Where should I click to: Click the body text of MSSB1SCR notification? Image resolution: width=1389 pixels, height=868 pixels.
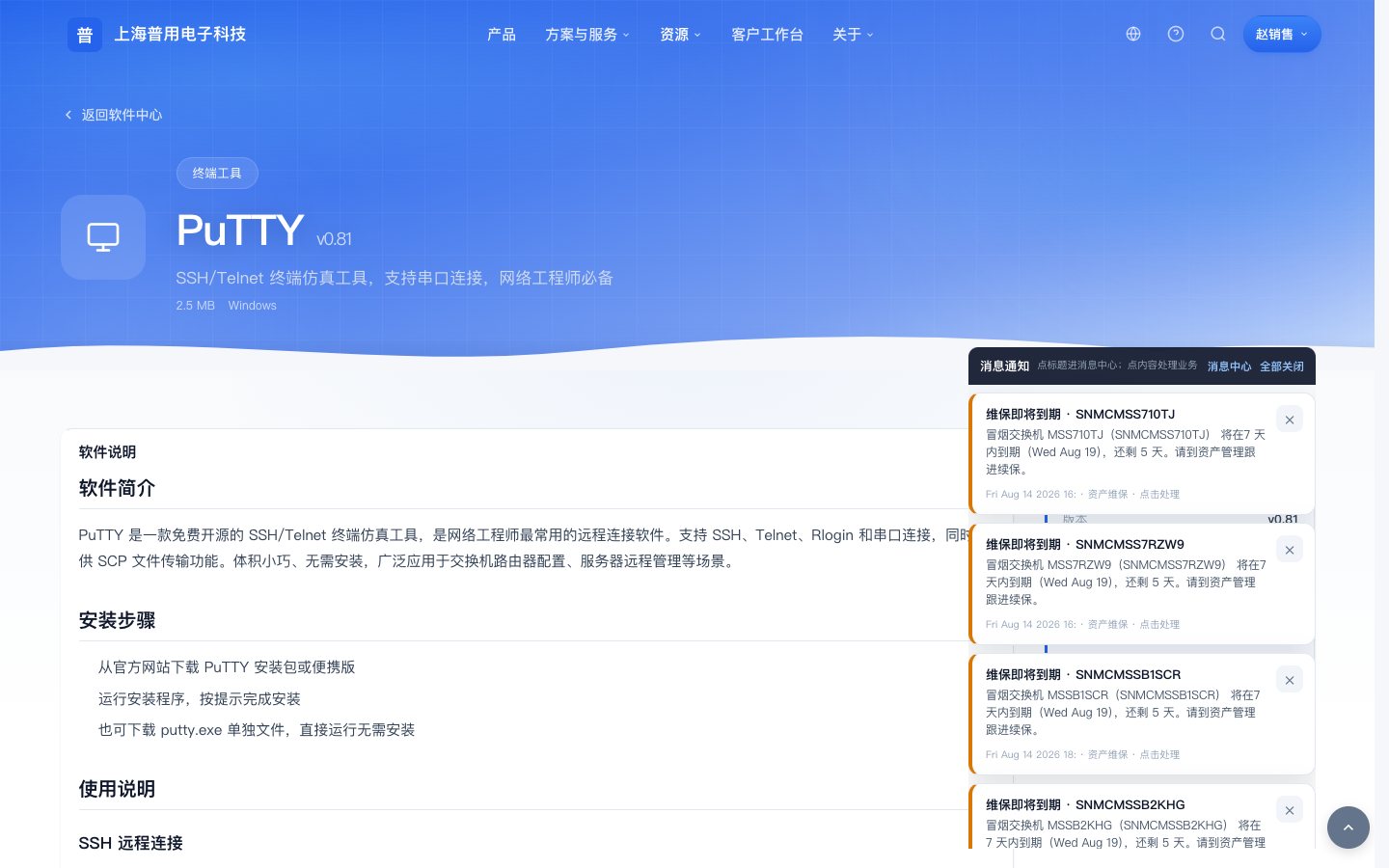coord(1124,713)
